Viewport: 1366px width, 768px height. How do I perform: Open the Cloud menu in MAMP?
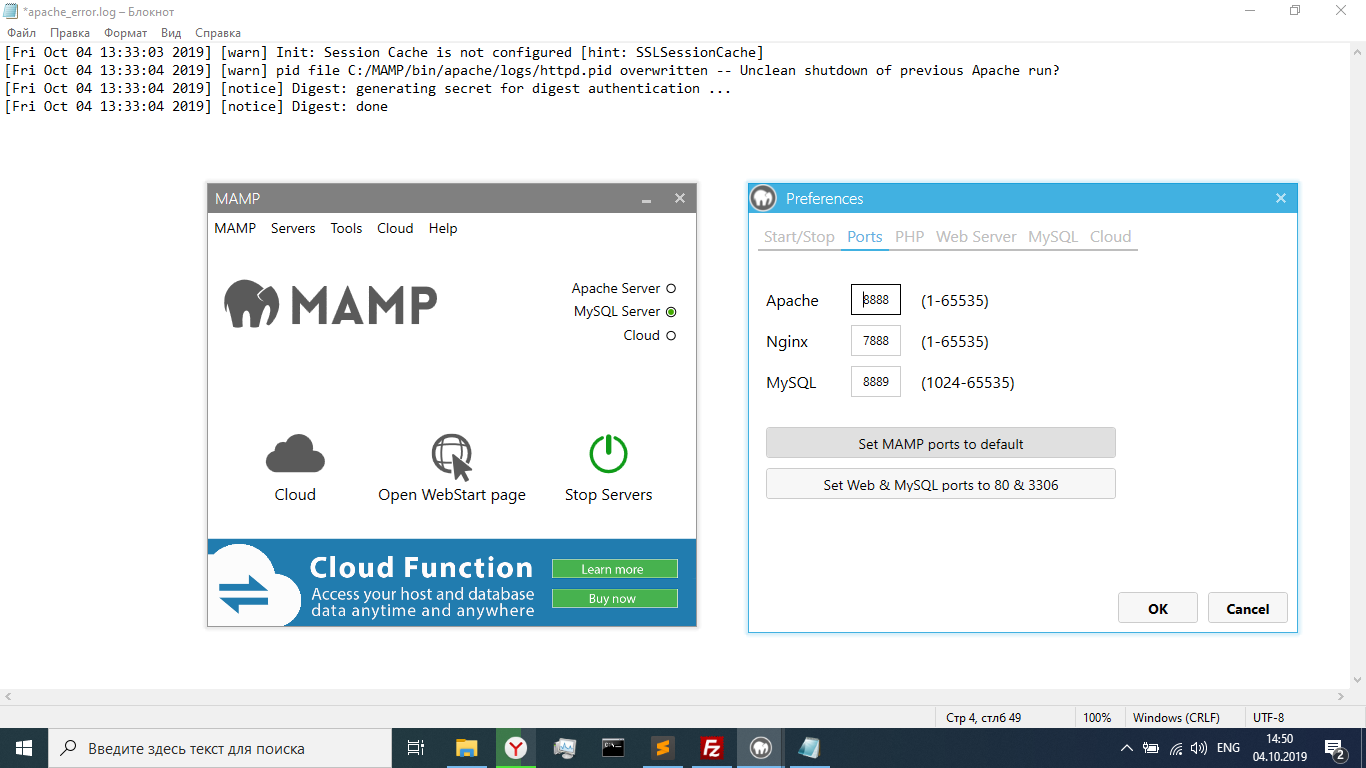pyautogui.click(x=395, y=228)
